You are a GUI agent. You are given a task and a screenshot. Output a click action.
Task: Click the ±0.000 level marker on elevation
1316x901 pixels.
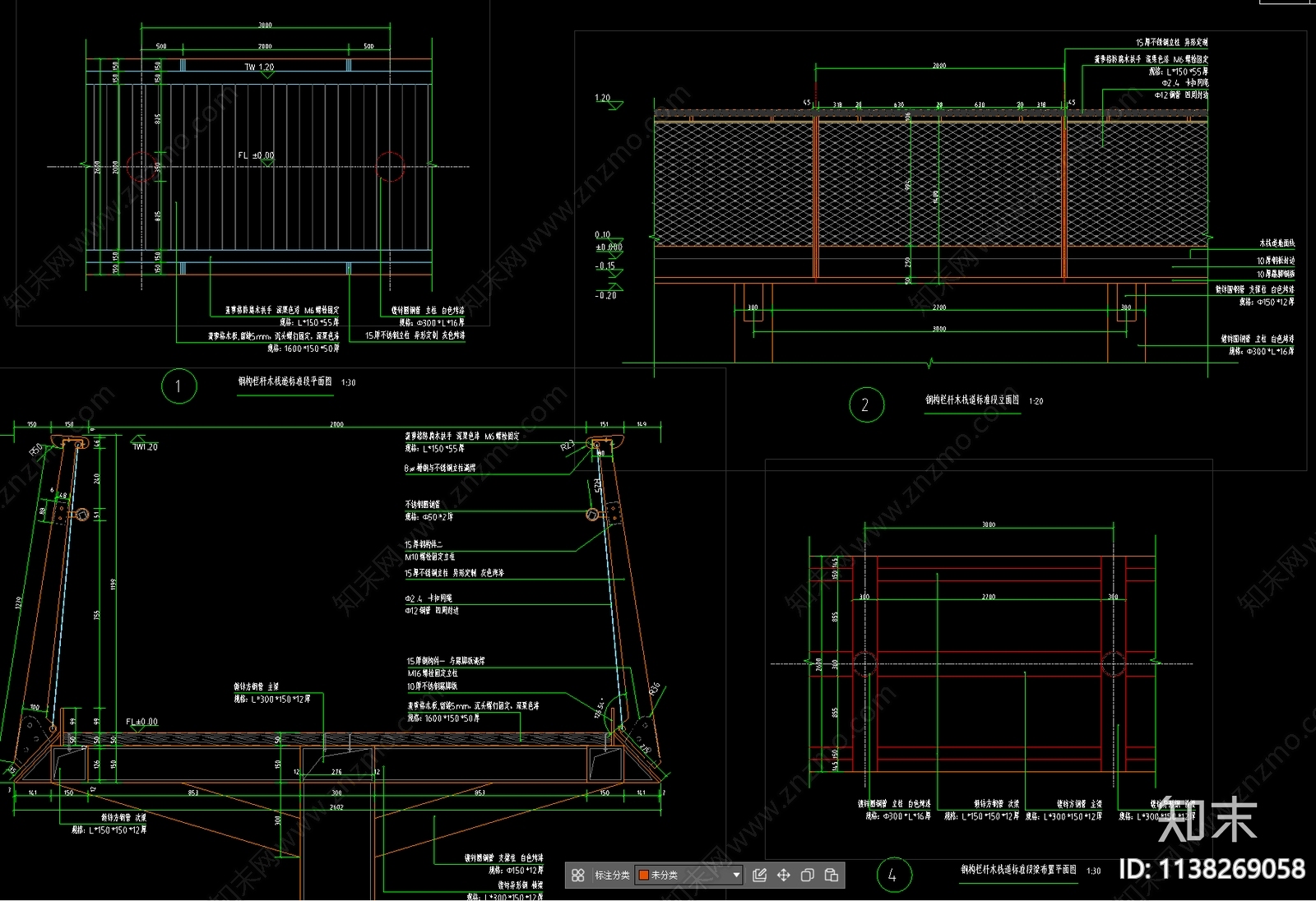[x=609, y=247]
